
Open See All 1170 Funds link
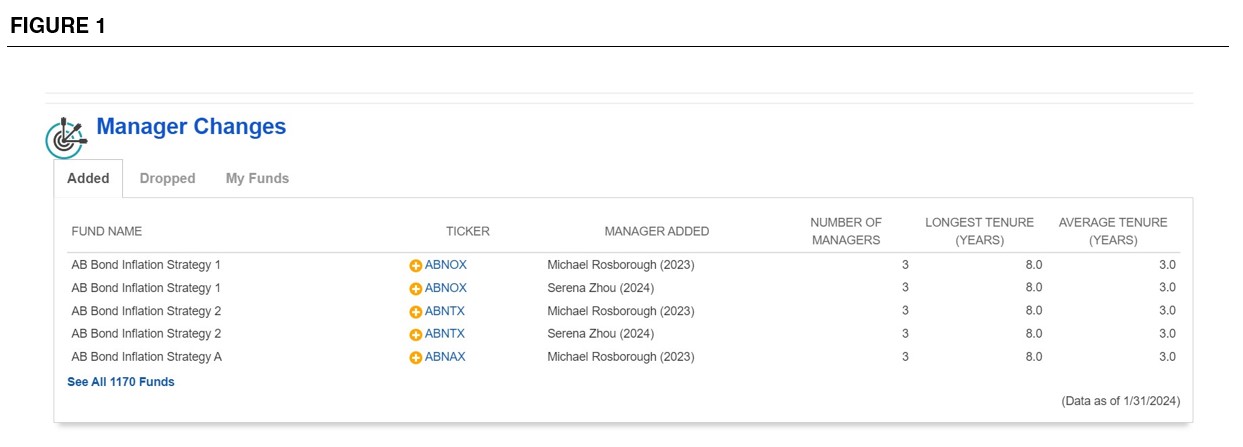[x=121, y=382]
